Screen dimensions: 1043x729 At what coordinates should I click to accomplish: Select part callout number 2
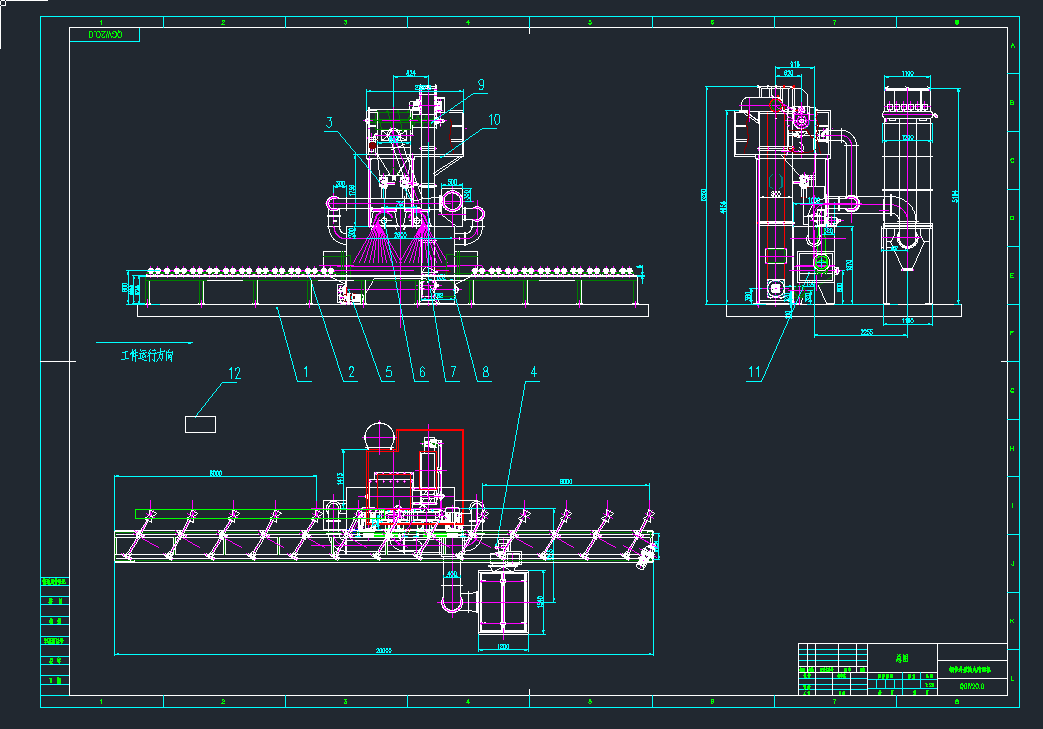pos(351,373)
